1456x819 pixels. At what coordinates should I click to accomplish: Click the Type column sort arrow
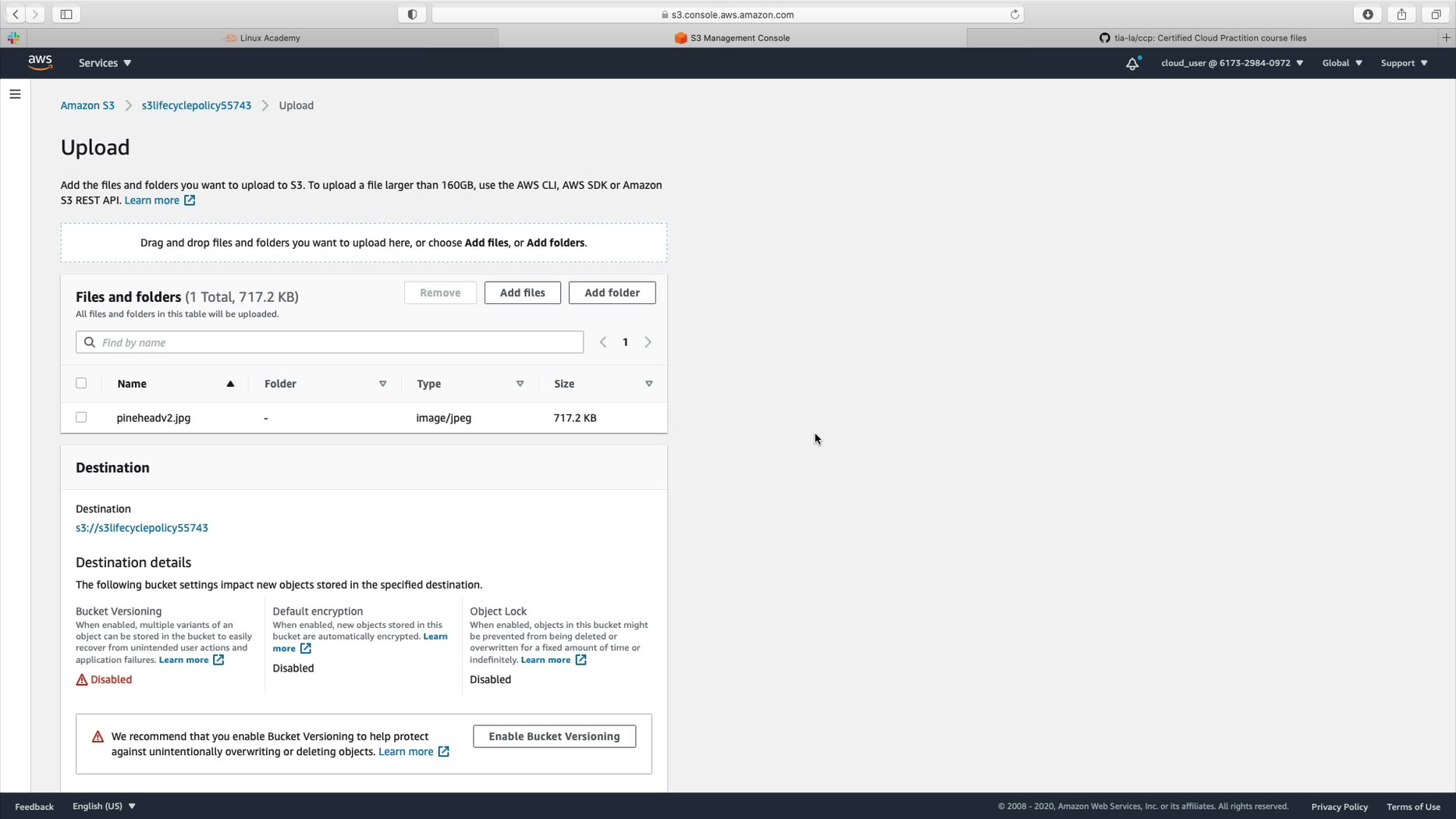(x=520, y=384)
